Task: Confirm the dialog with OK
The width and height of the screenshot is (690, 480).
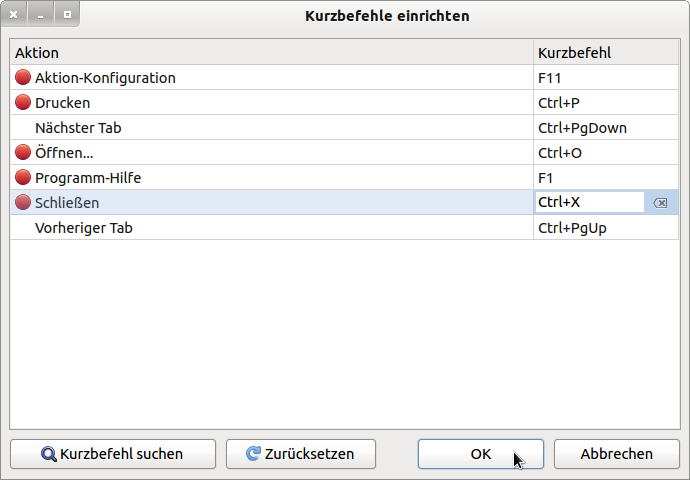Action: click(x=480, y=454)
